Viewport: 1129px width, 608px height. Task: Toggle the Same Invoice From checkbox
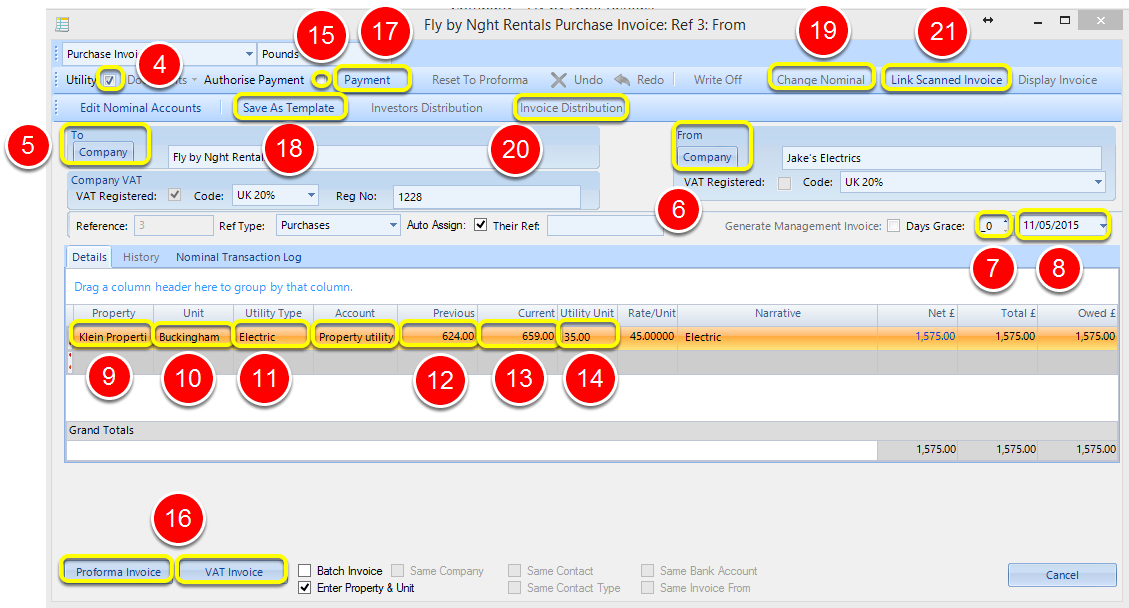[647, 588]
